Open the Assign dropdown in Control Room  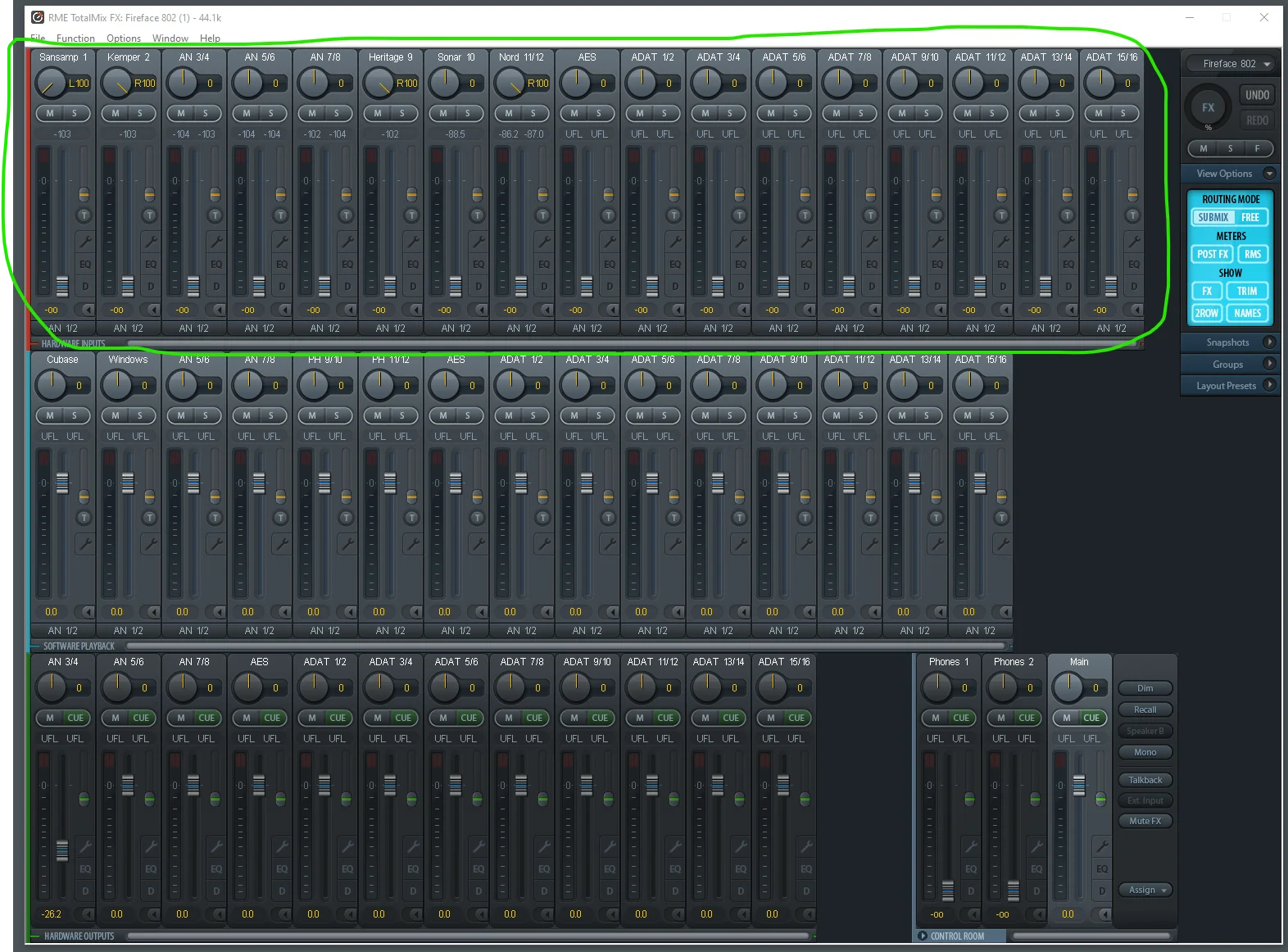point(1145,890)
